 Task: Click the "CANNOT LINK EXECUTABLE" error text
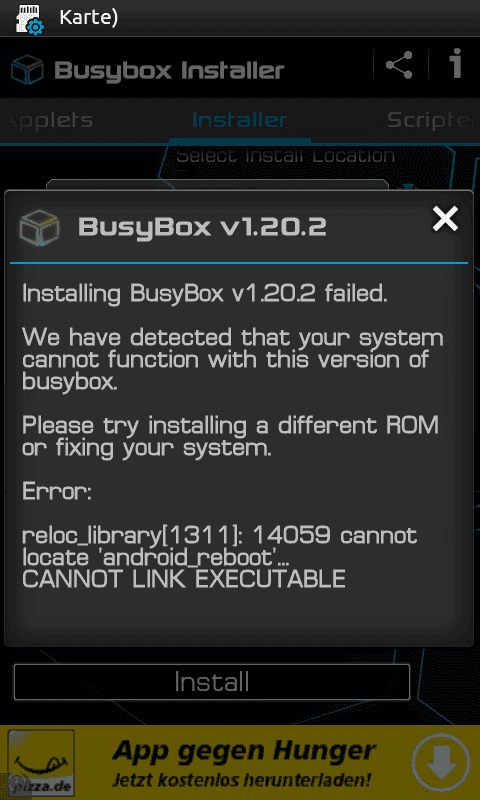pyautogui.click(x=184, y=579)
